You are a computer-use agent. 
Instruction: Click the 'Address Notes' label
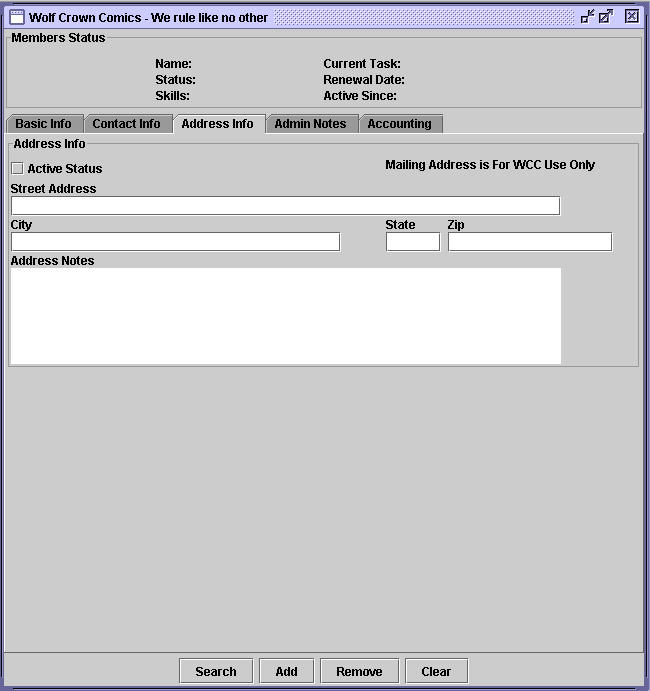tap(52, 261)
